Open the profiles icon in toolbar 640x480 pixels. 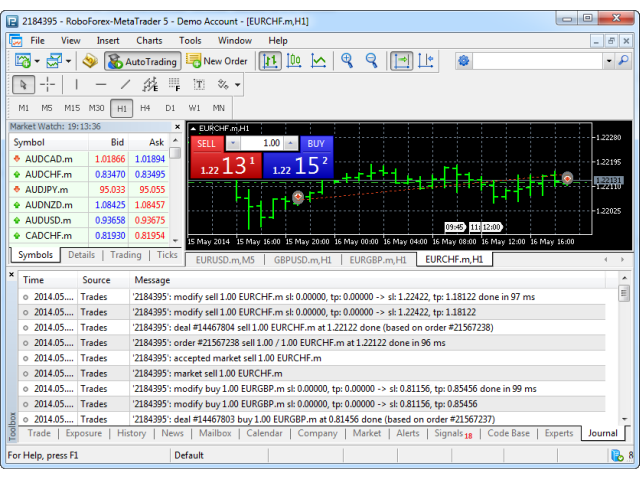click(x=54, y=61)
